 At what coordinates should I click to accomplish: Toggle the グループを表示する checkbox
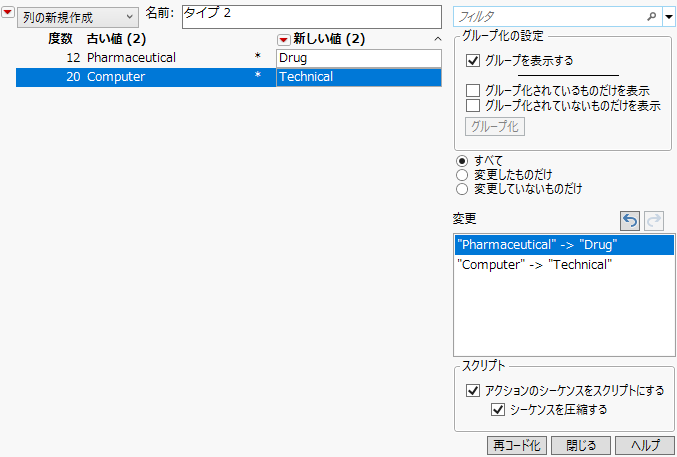(474, 60)
